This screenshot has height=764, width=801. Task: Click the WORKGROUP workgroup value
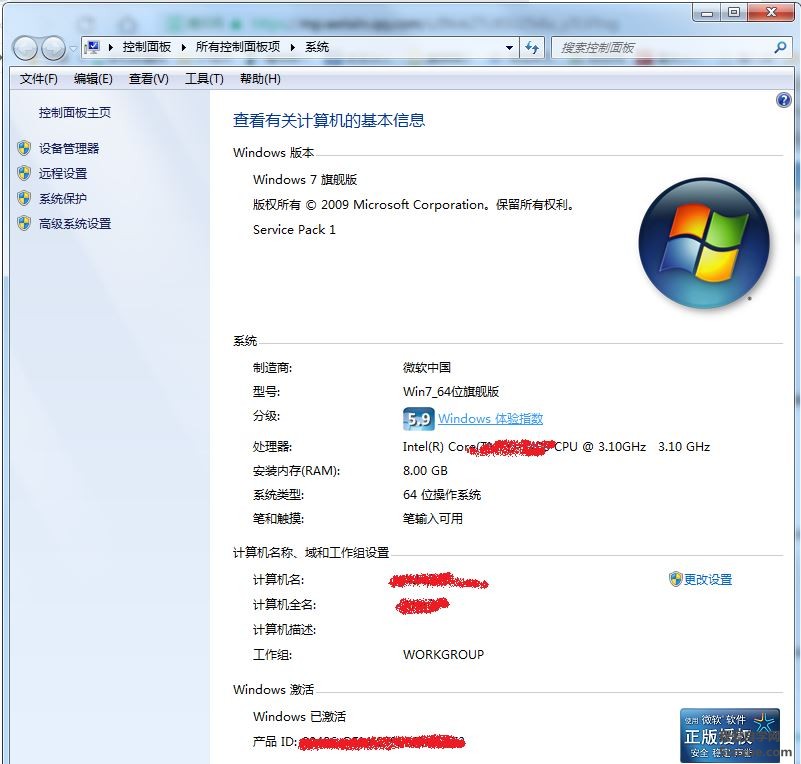pos(443,655)
